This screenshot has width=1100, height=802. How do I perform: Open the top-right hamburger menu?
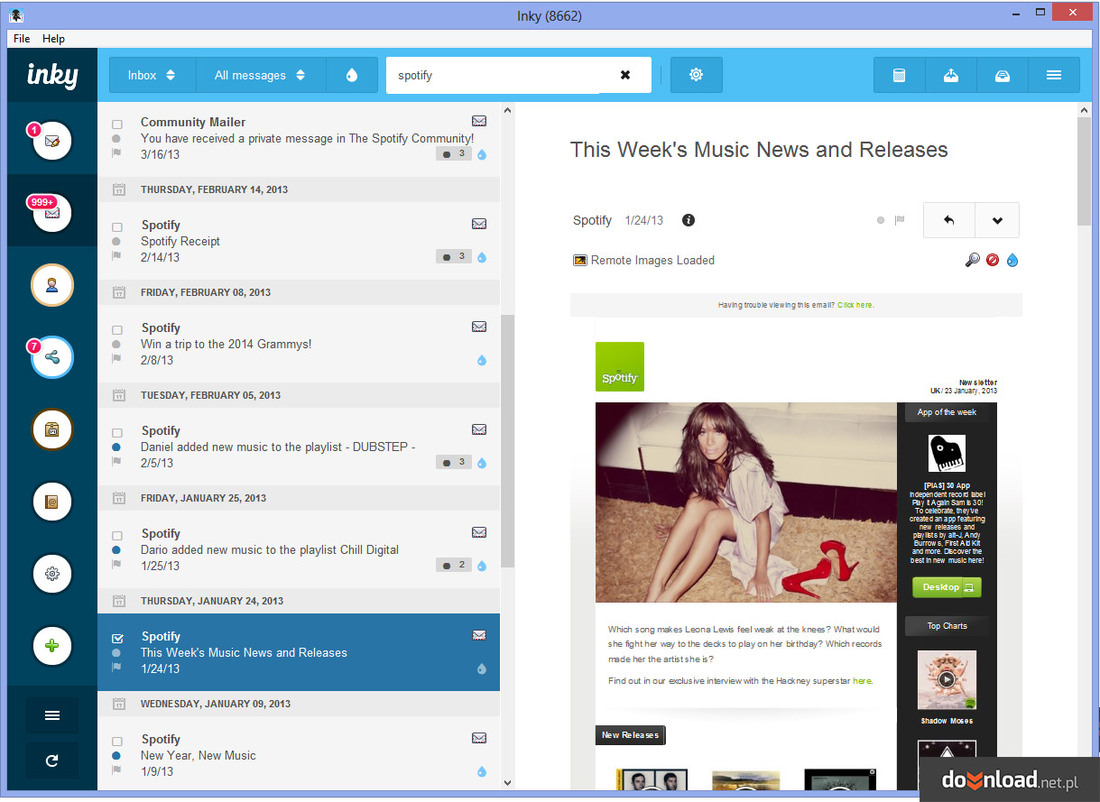[1054, 75]
